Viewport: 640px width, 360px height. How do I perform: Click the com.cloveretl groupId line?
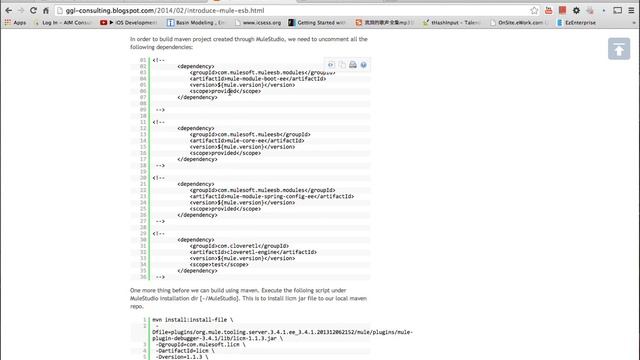[239, 246]
